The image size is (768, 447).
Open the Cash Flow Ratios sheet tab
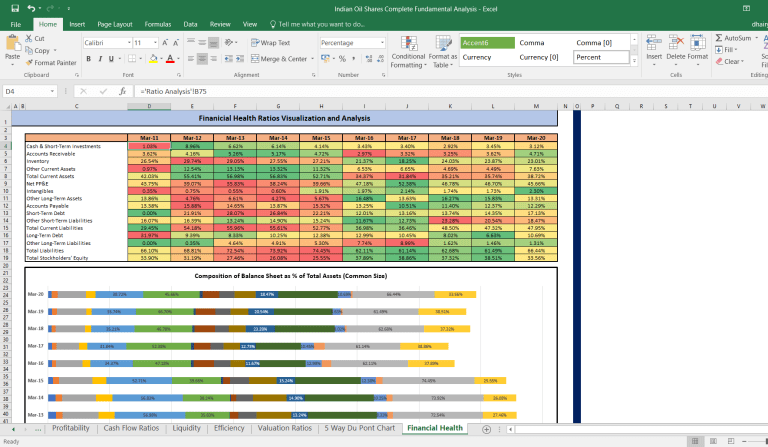coord(131,428)
